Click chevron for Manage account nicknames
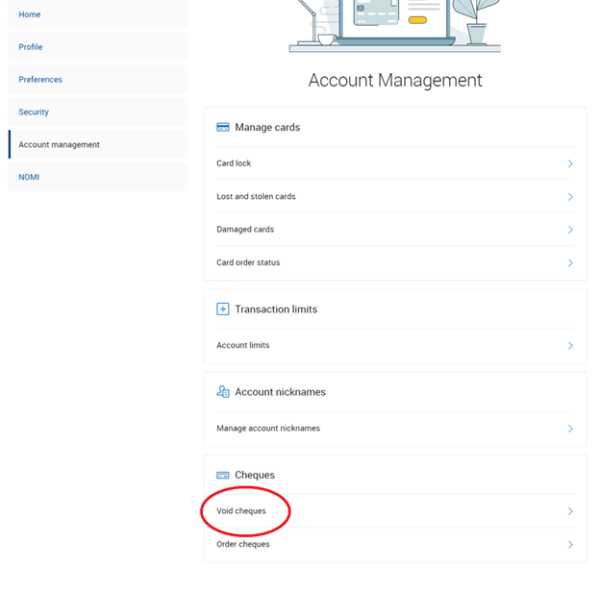600x592 pixels. 570,429
